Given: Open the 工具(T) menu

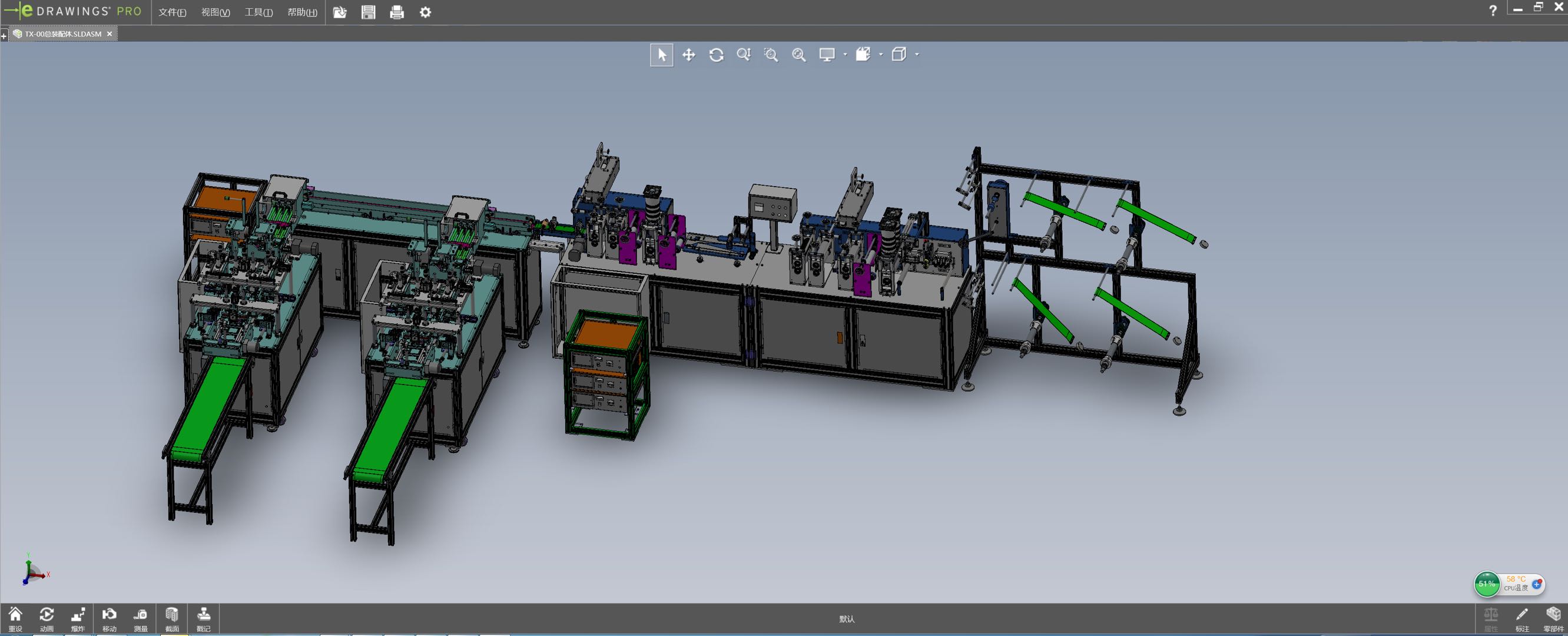Looking at the screenshot, I should point(258,12).
